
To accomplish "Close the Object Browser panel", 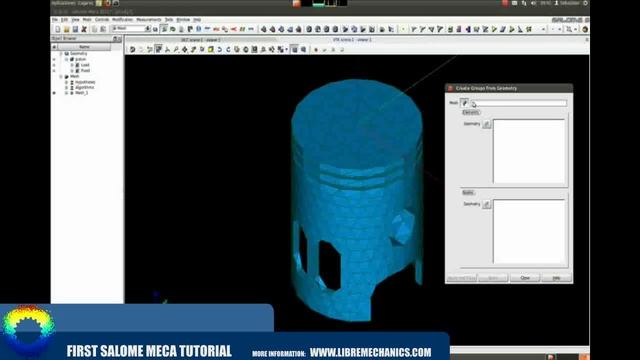I will [x=120, y=39].
